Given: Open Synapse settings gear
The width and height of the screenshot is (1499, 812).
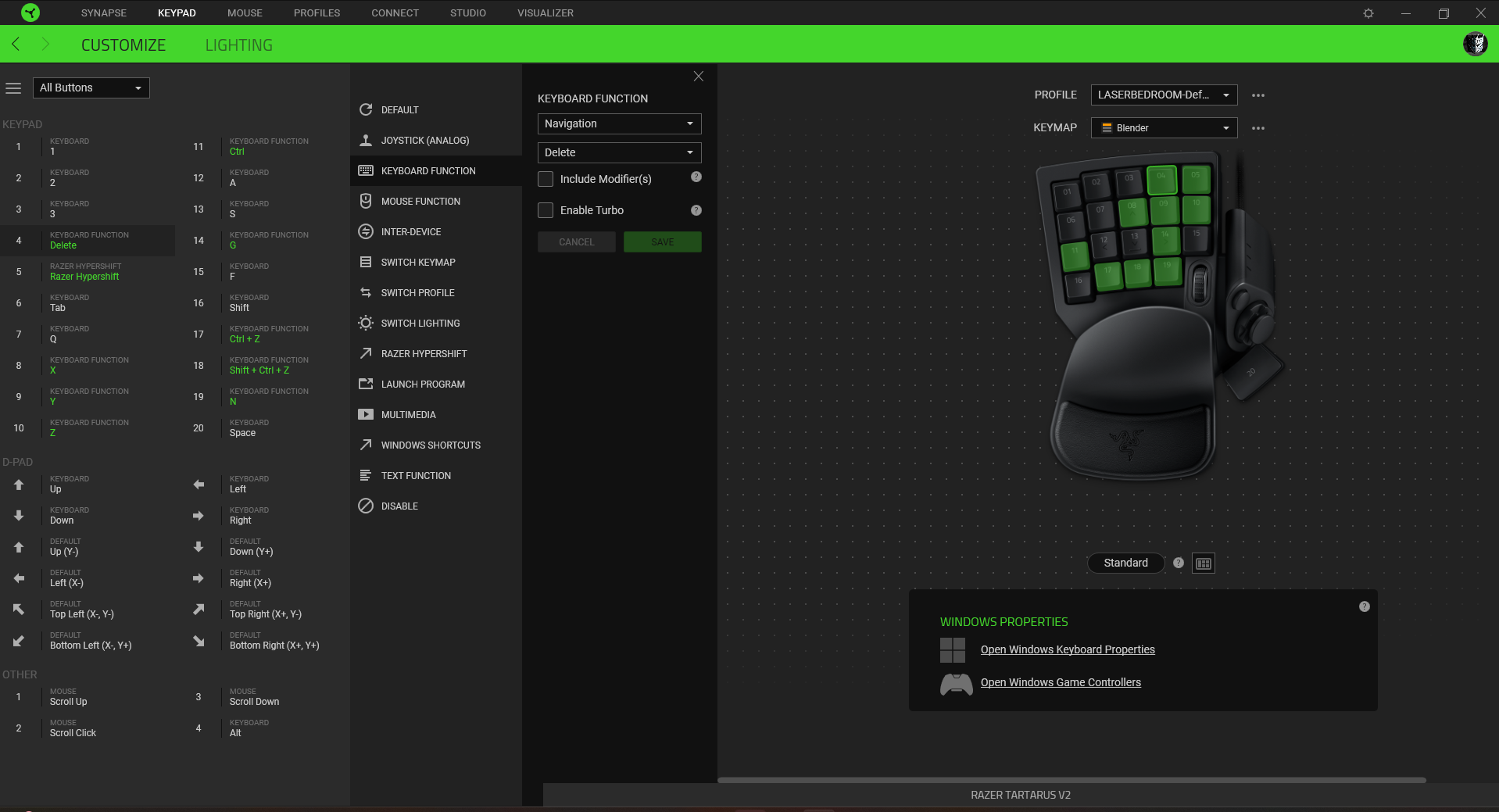Looking at the screenshot, I should click(1368, 13).
